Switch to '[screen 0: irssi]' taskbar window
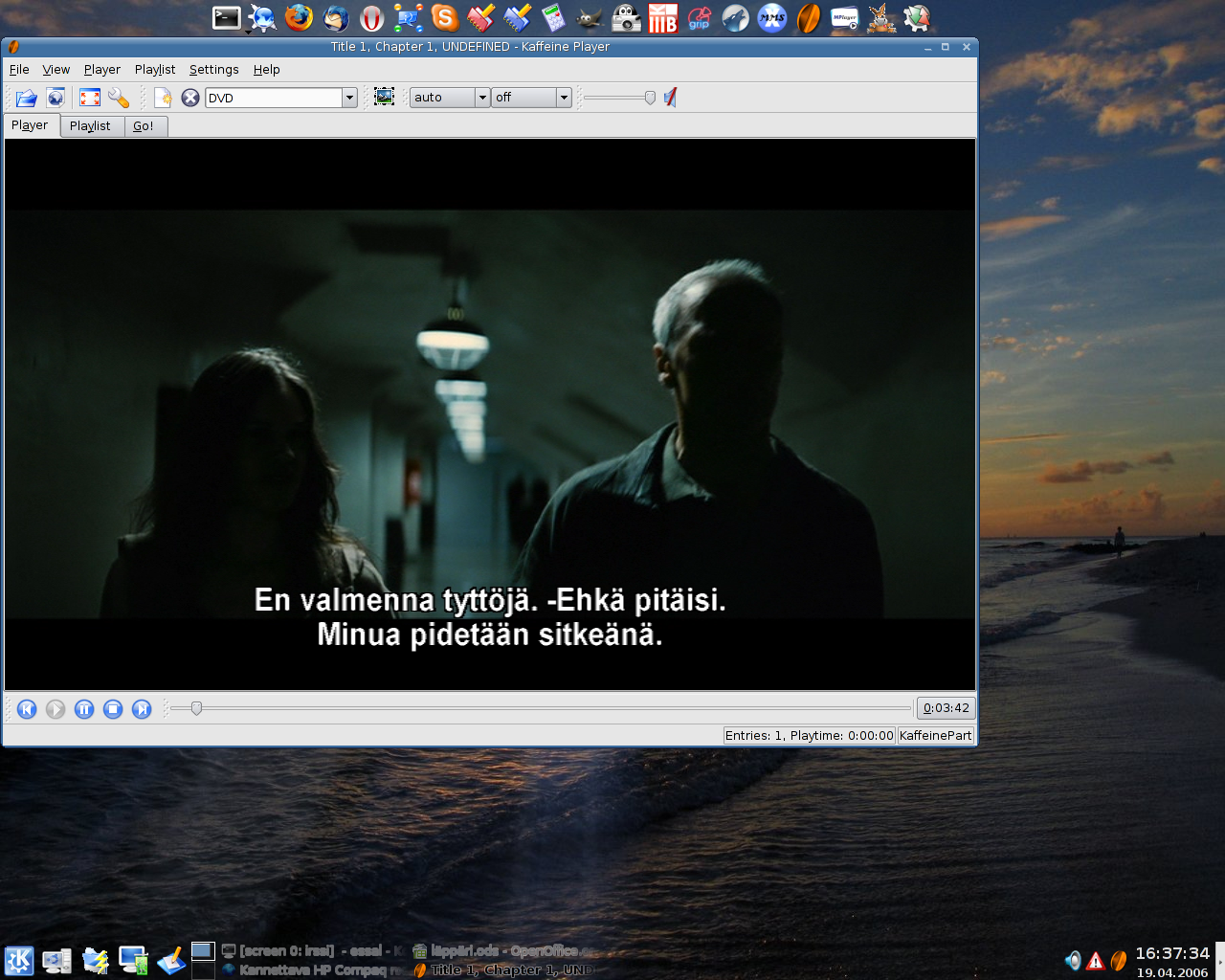Screen dimensions: 1225x980 point(313,951)
